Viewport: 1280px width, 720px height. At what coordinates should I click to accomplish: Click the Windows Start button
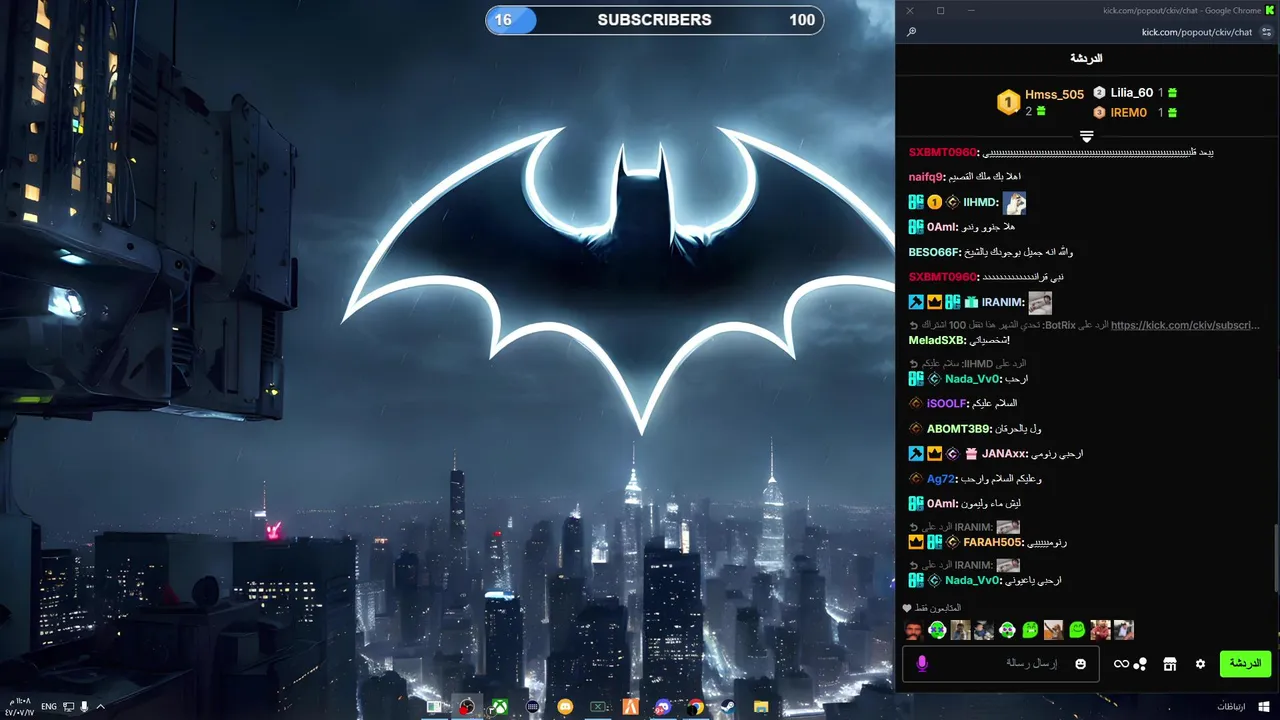(x=1264, y=707)
